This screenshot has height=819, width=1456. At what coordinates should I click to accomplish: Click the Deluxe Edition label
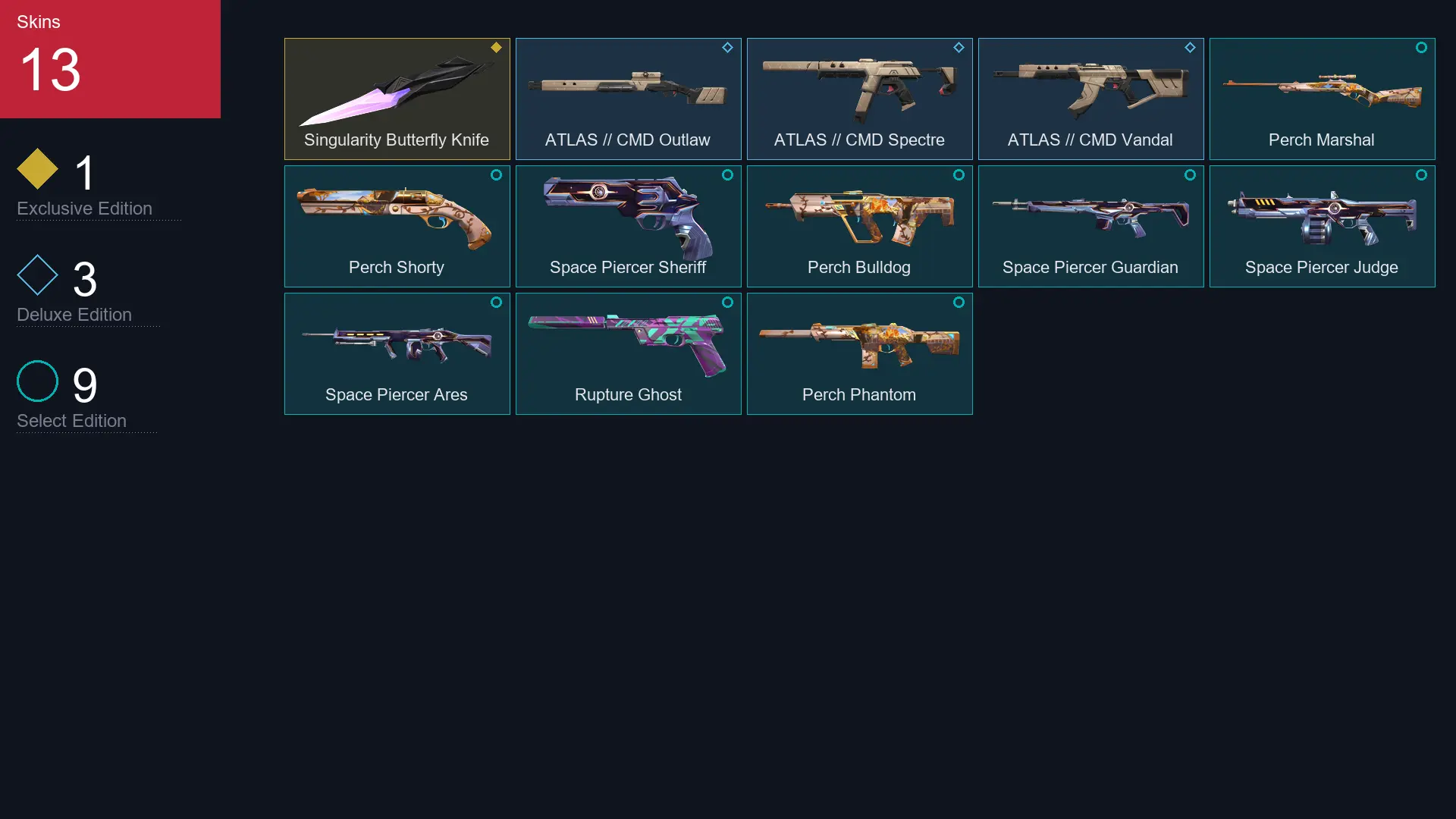click(x=74, y=315)
